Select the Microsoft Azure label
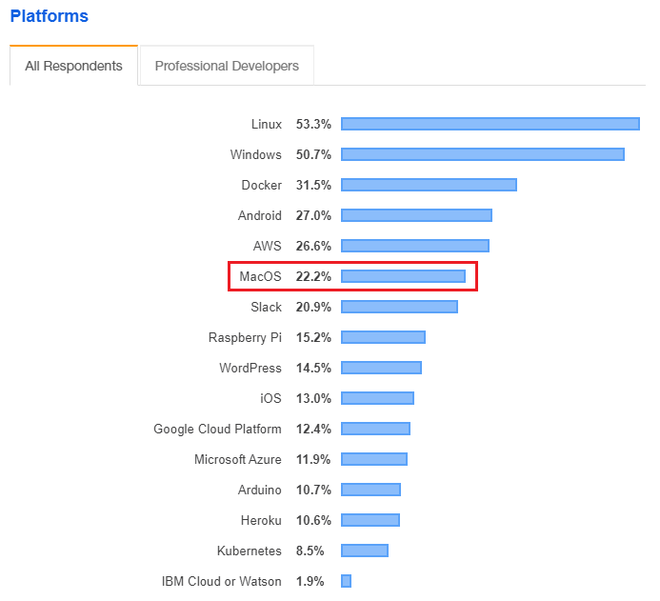660x601 pixels. (x=238, y=459)
